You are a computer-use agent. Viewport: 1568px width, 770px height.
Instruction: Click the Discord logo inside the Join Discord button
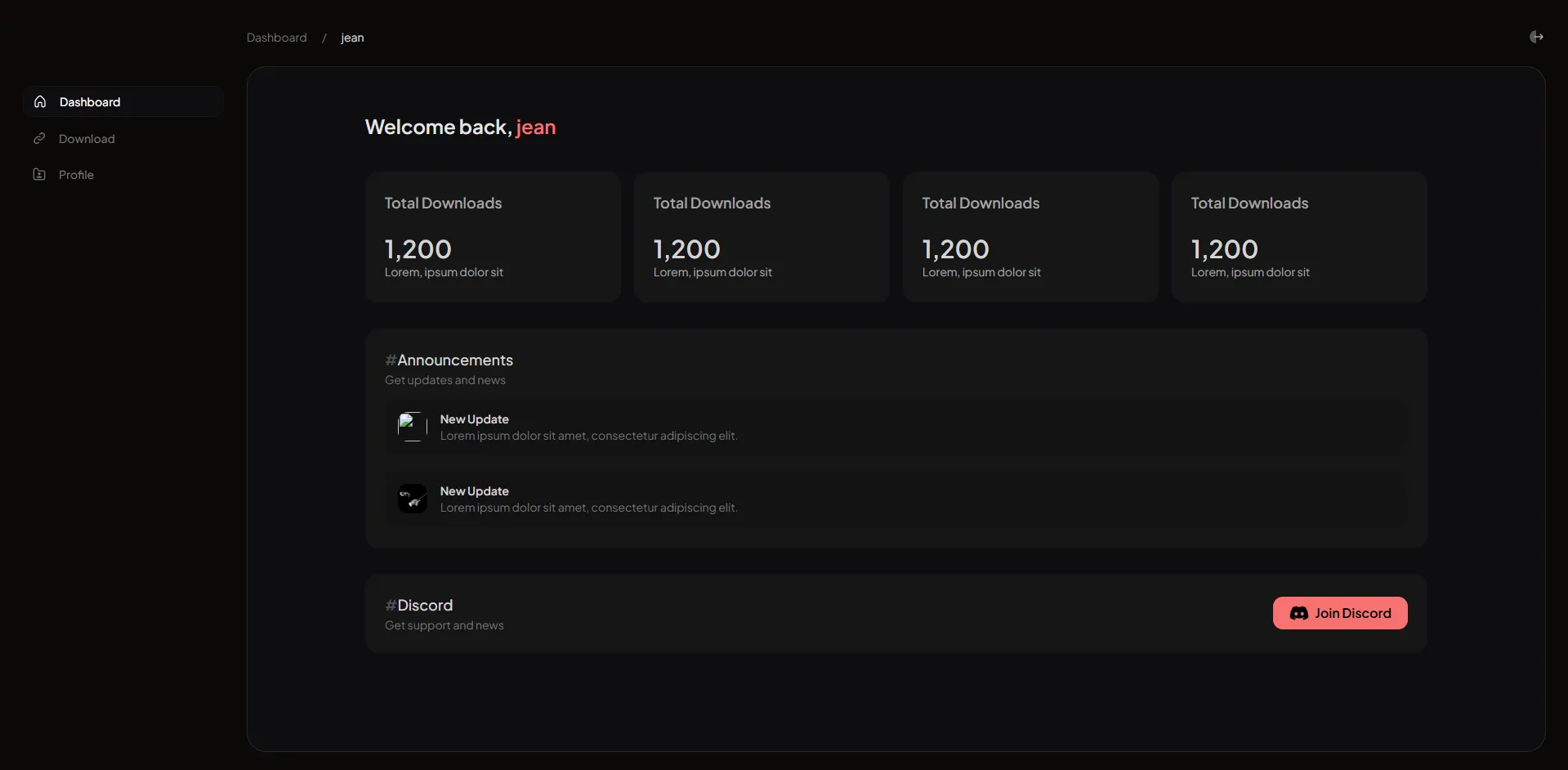point(1300,613)
